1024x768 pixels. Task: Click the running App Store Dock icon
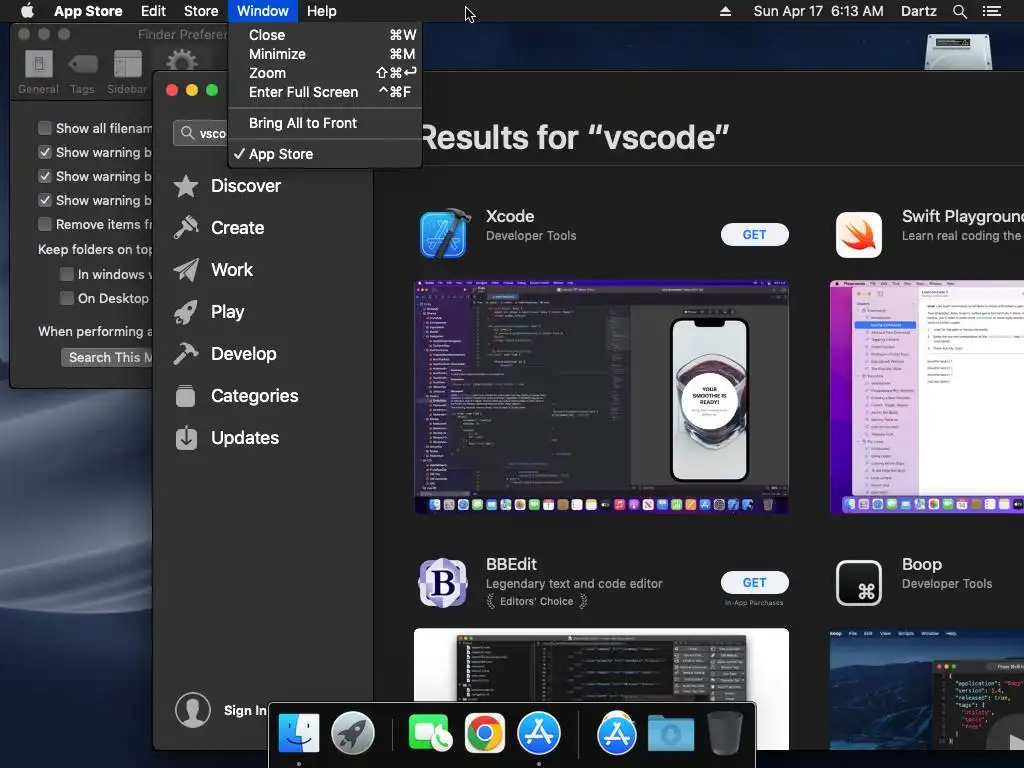tap(539, 733)
